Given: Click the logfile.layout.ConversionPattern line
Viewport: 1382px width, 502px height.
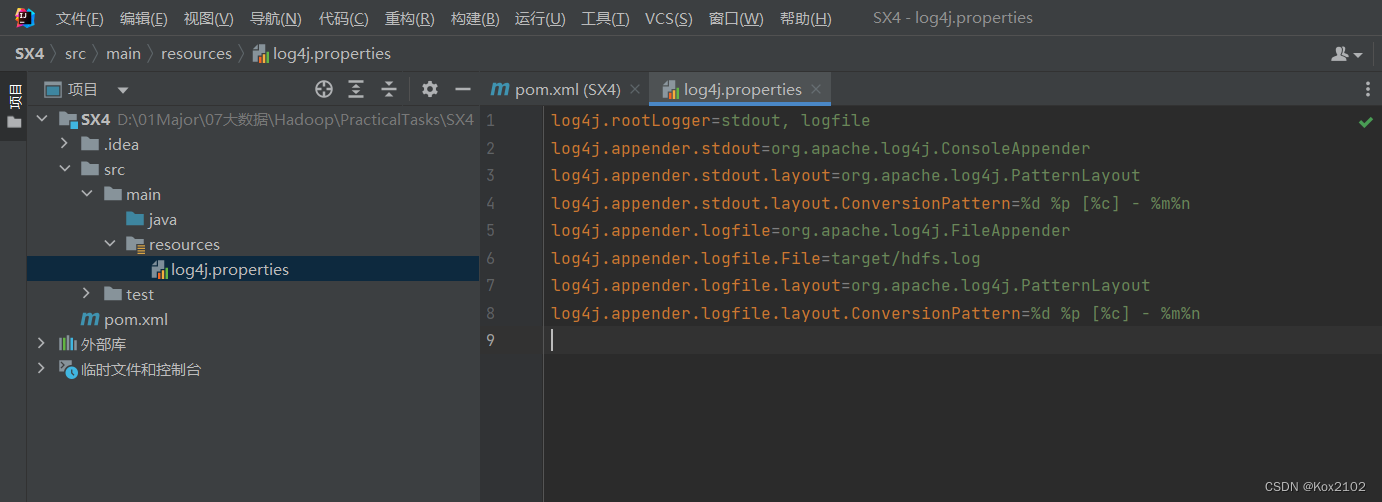Looking at the screenshot, I should tap(876, 313).
